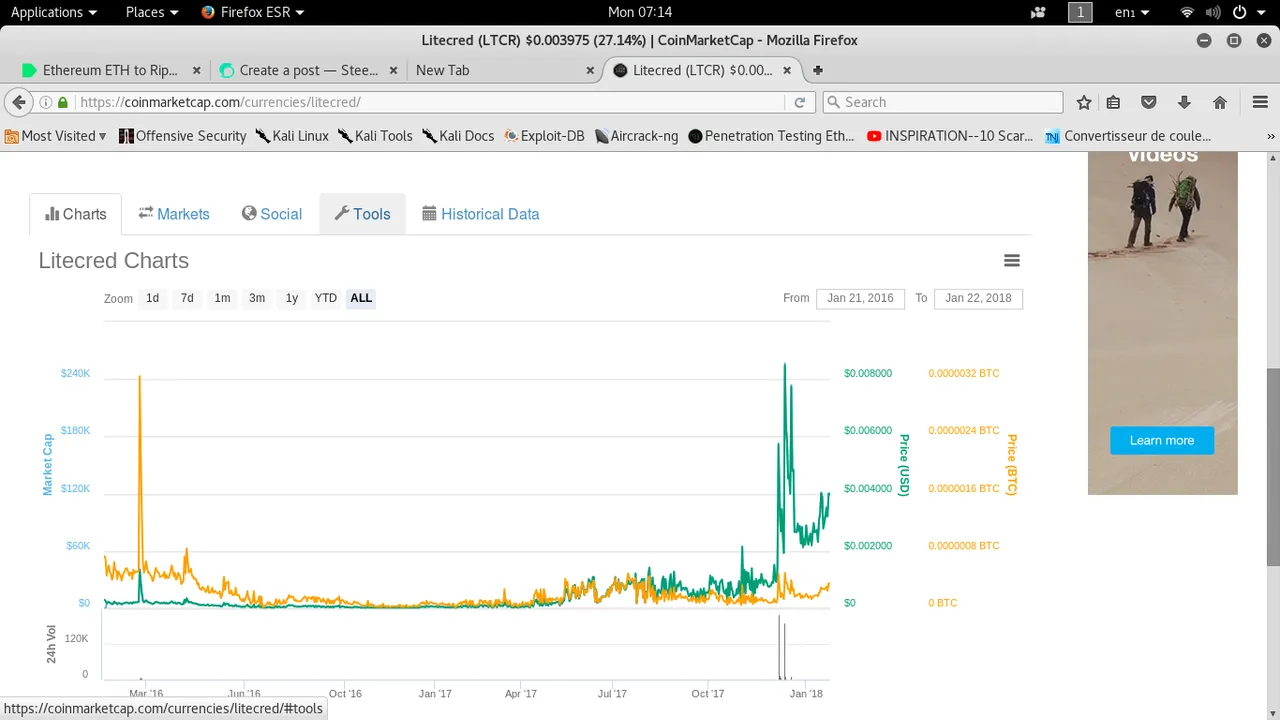The image size is (1280, 720).
Task: Close the New Tab tab
Action: (x=590, y=70)
